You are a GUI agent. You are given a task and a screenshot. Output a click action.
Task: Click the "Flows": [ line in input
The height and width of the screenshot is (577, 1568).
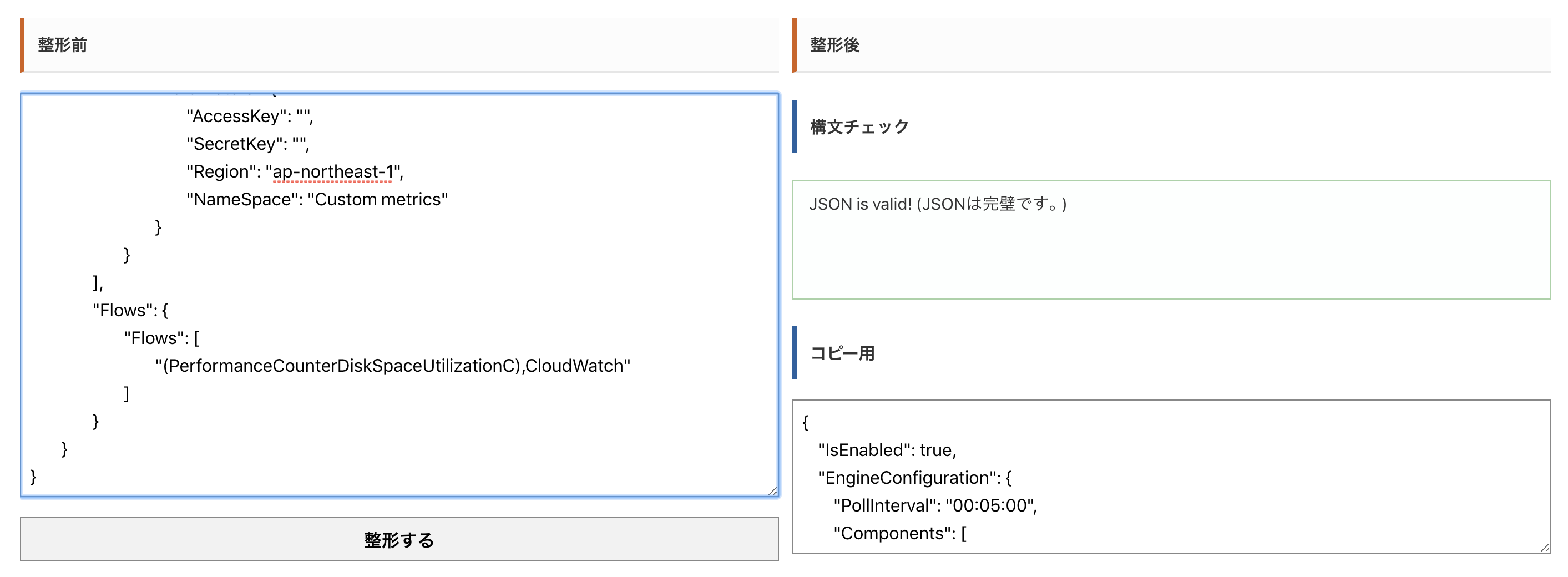point(162,338)
